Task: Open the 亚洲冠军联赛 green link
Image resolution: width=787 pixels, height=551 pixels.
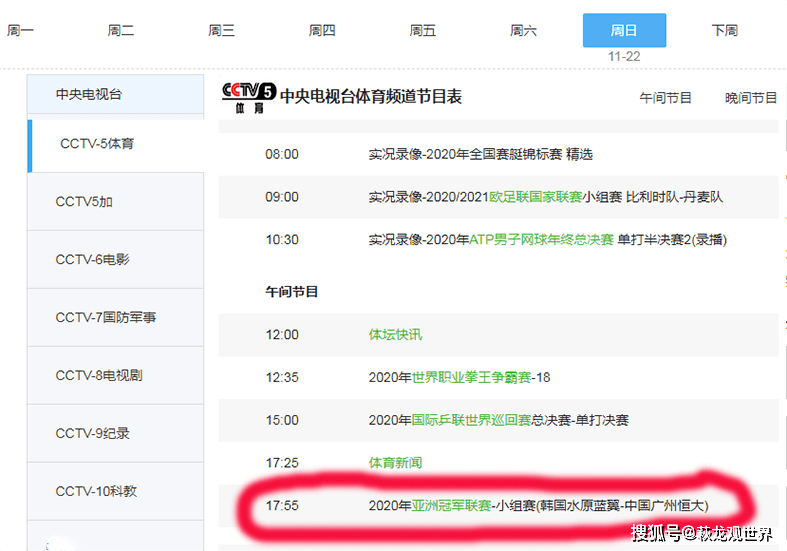Action: click(451, 505)
